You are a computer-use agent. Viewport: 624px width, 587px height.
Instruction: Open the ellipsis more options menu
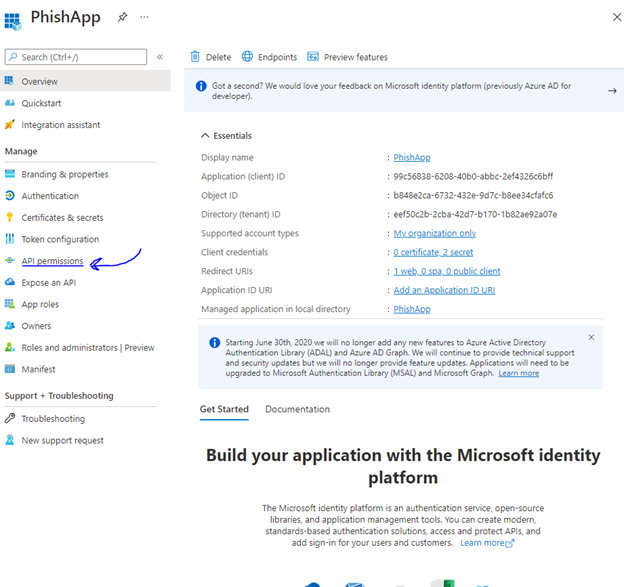pyautogui.click(x=145, y=17)
